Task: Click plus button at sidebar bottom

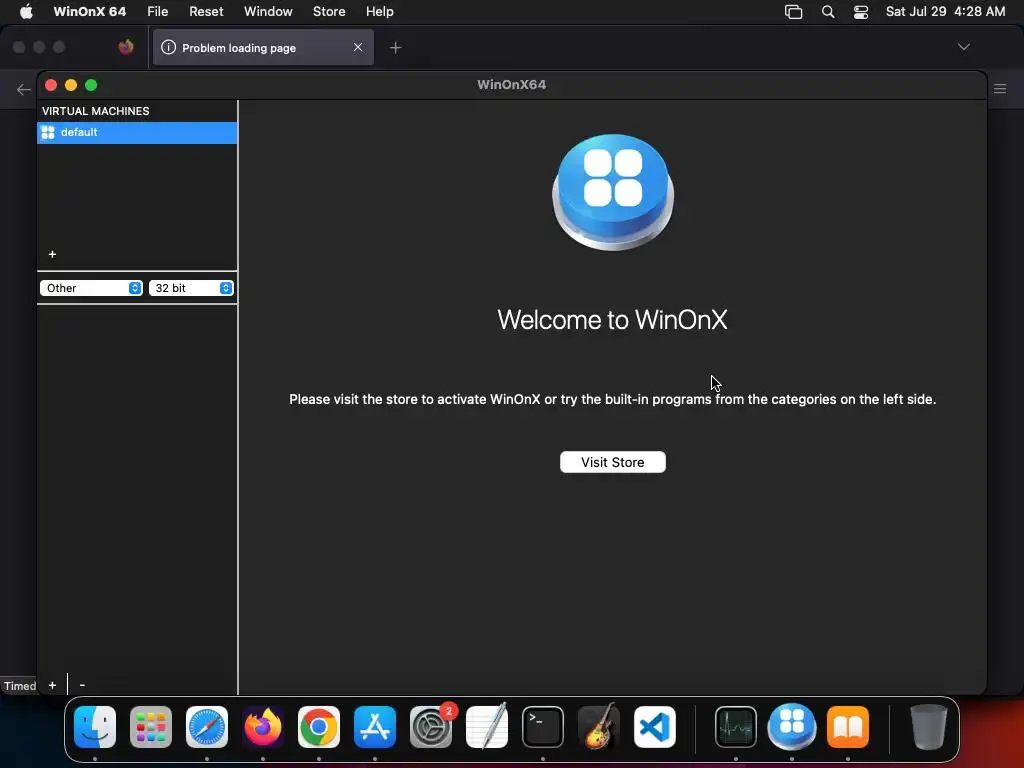Action: point(52,685)
